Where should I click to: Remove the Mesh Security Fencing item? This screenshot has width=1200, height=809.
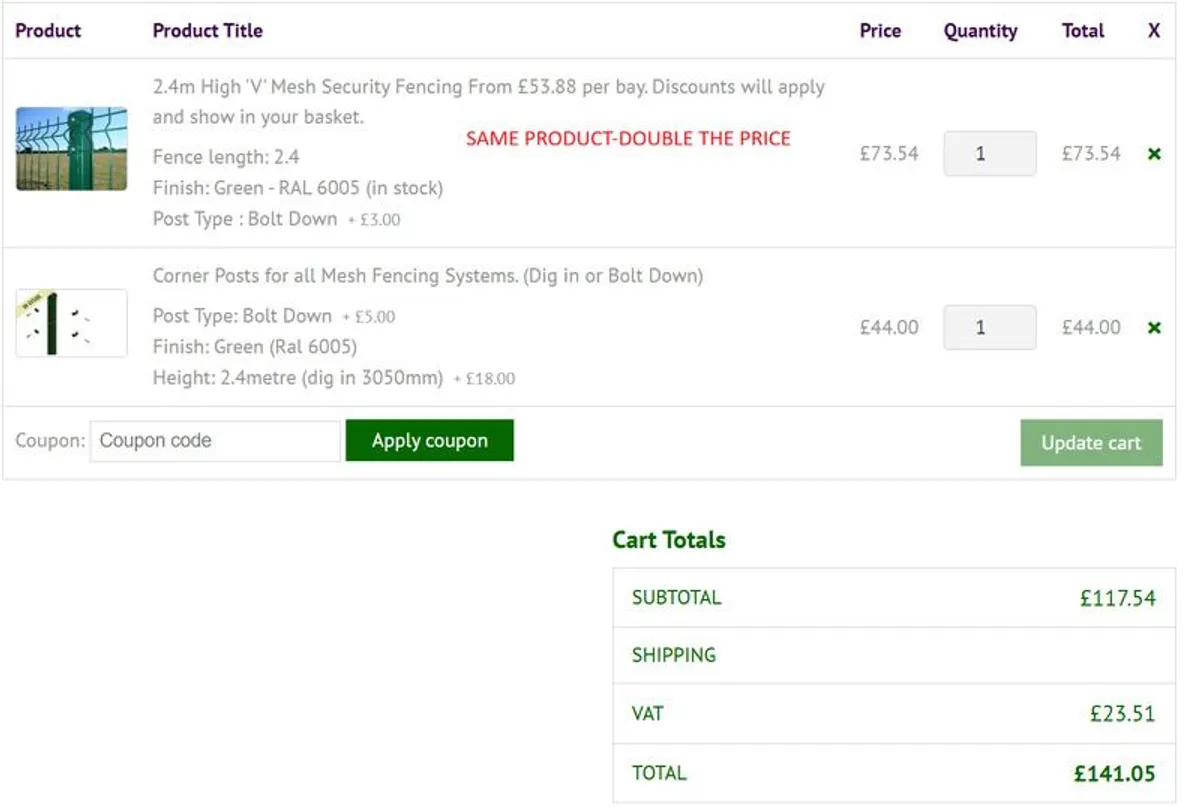click(x=1154, y=154)
